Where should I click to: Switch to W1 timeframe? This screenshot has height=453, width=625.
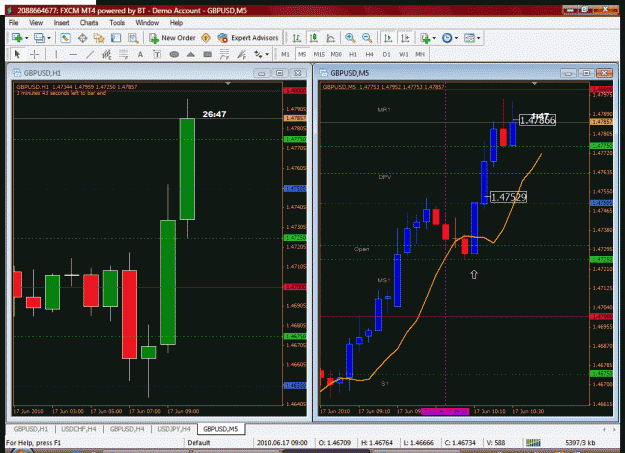[x=403, y=54]
